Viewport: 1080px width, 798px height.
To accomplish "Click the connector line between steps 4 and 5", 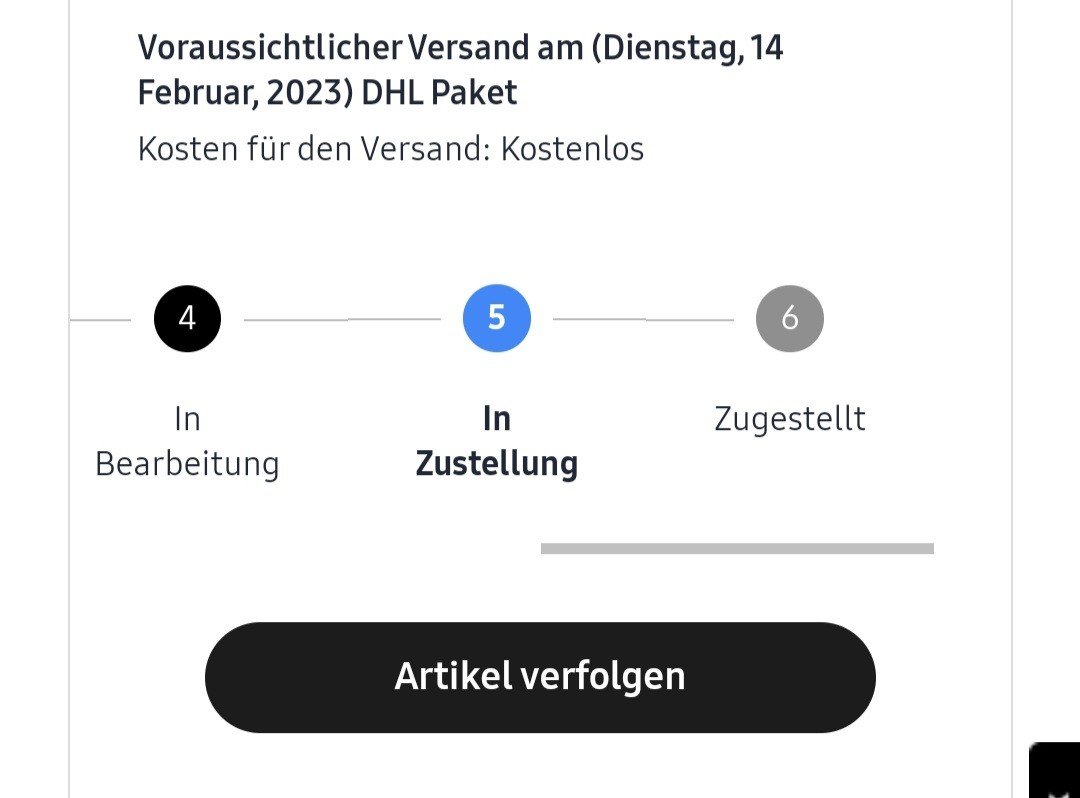I will [342, 320].
